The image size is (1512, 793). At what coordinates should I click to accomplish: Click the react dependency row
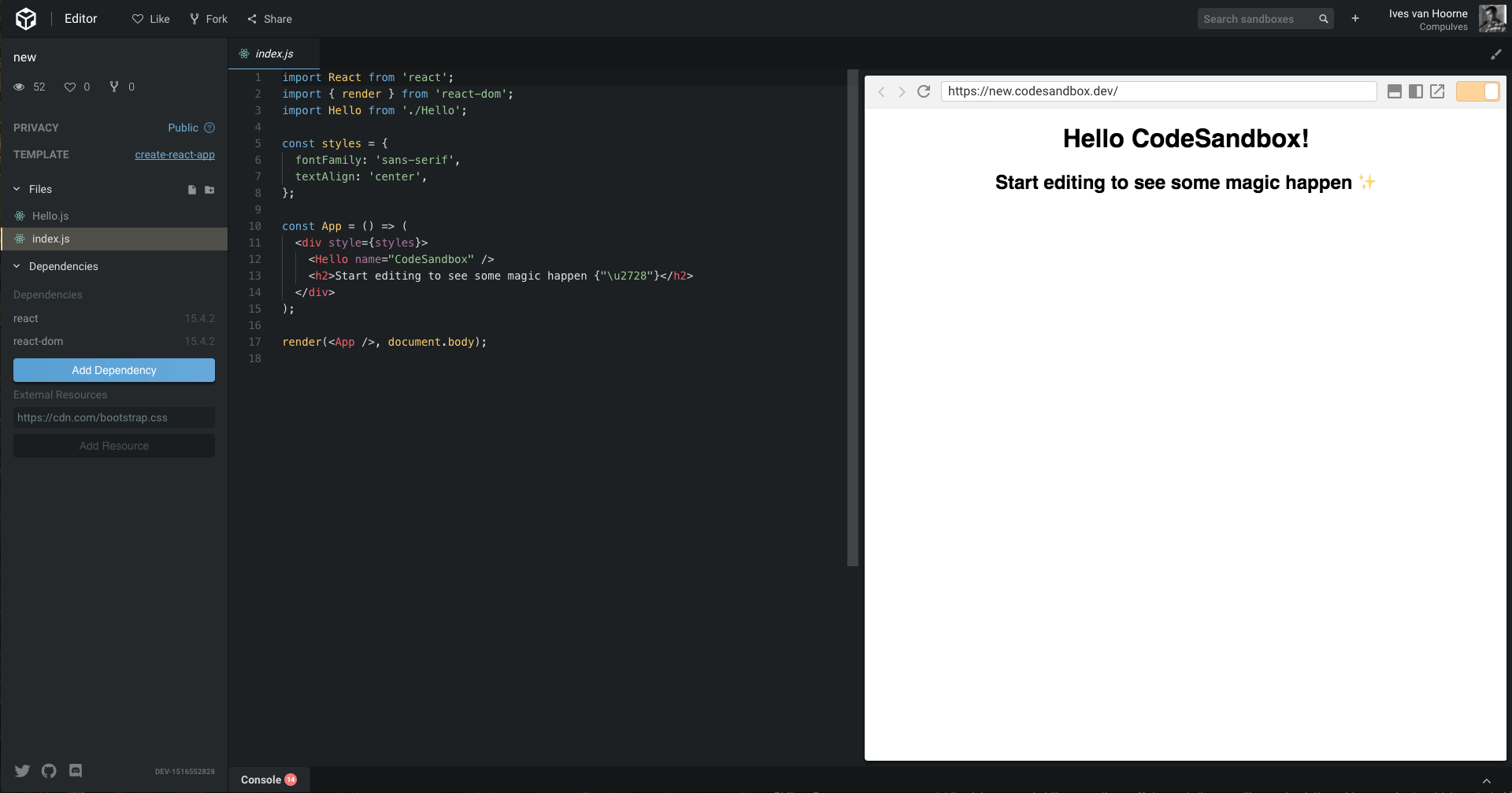pos(114,318)
